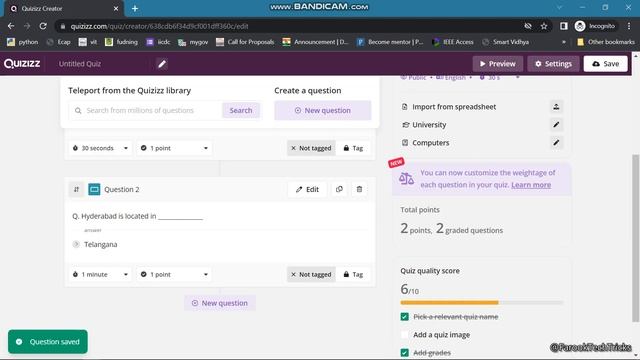This screenshot has width=640, height=360.
Task: Toggle the Add a quiz image checkbox
Action: point(404,335)
